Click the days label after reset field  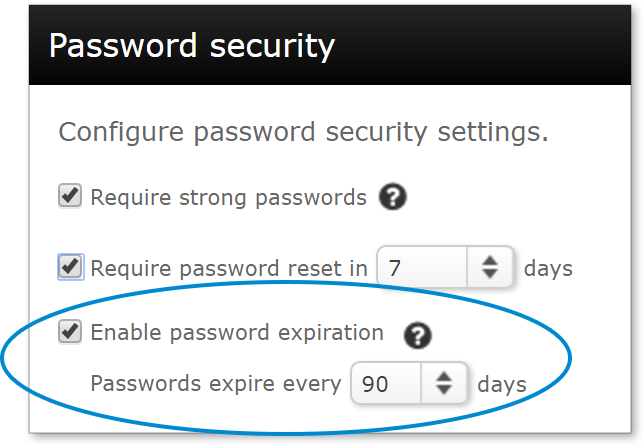point(548,269)
